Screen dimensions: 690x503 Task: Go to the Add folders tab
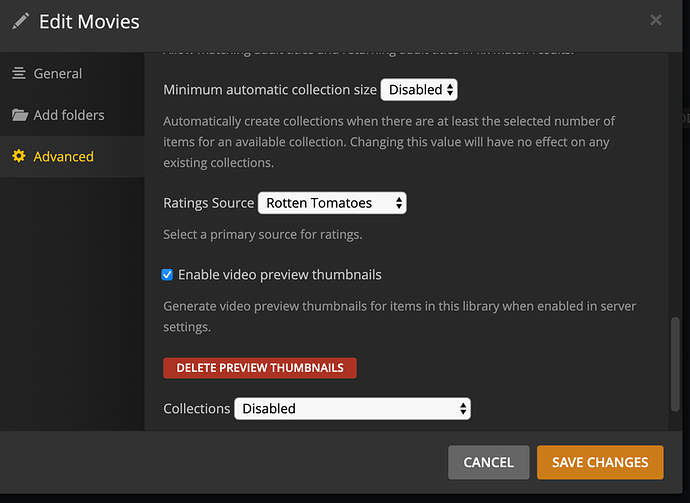click(x=69, y=115)
